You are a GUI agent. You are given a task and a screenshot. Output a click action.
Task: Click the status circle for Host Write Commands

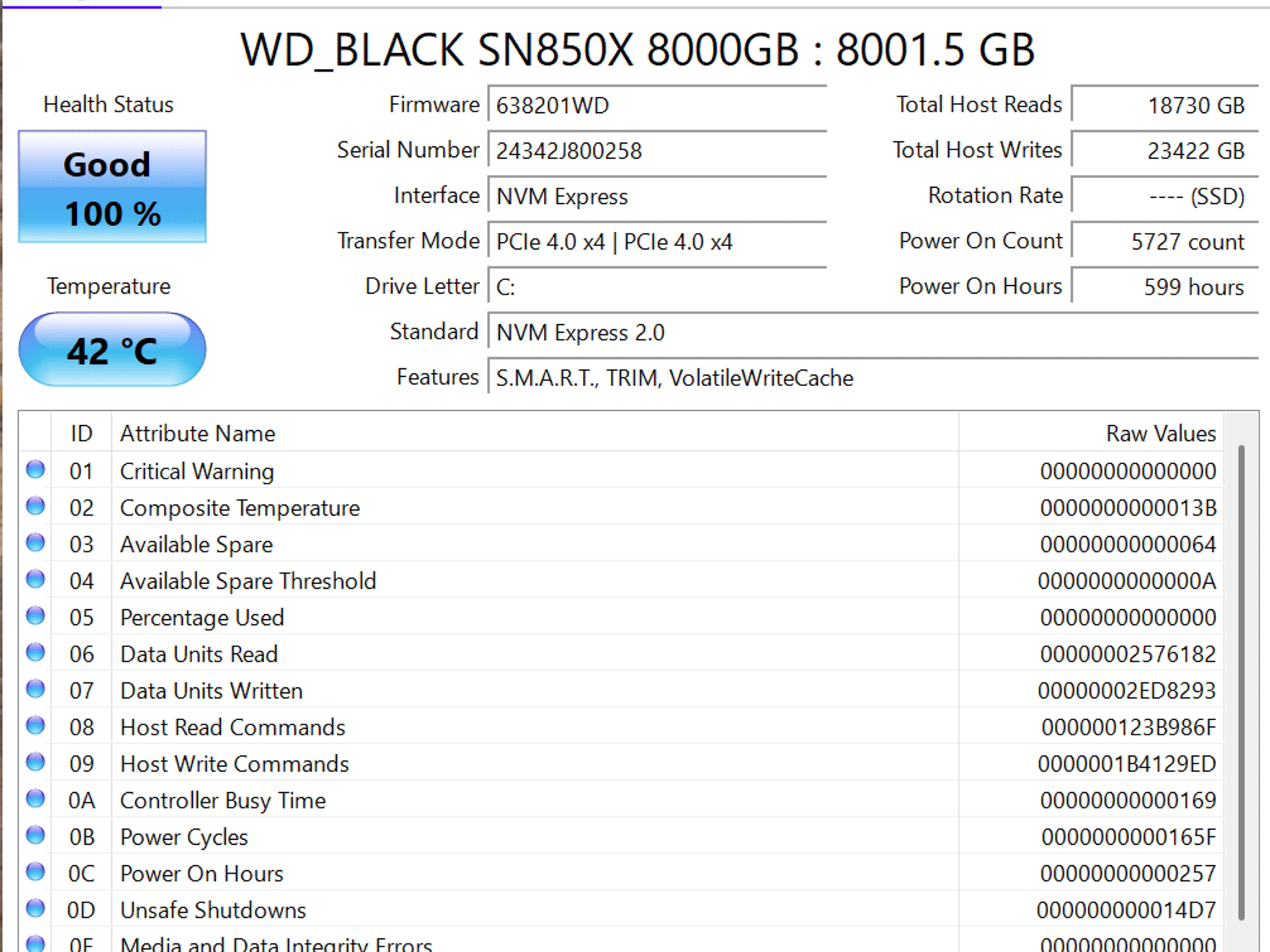tap(35, 762)
